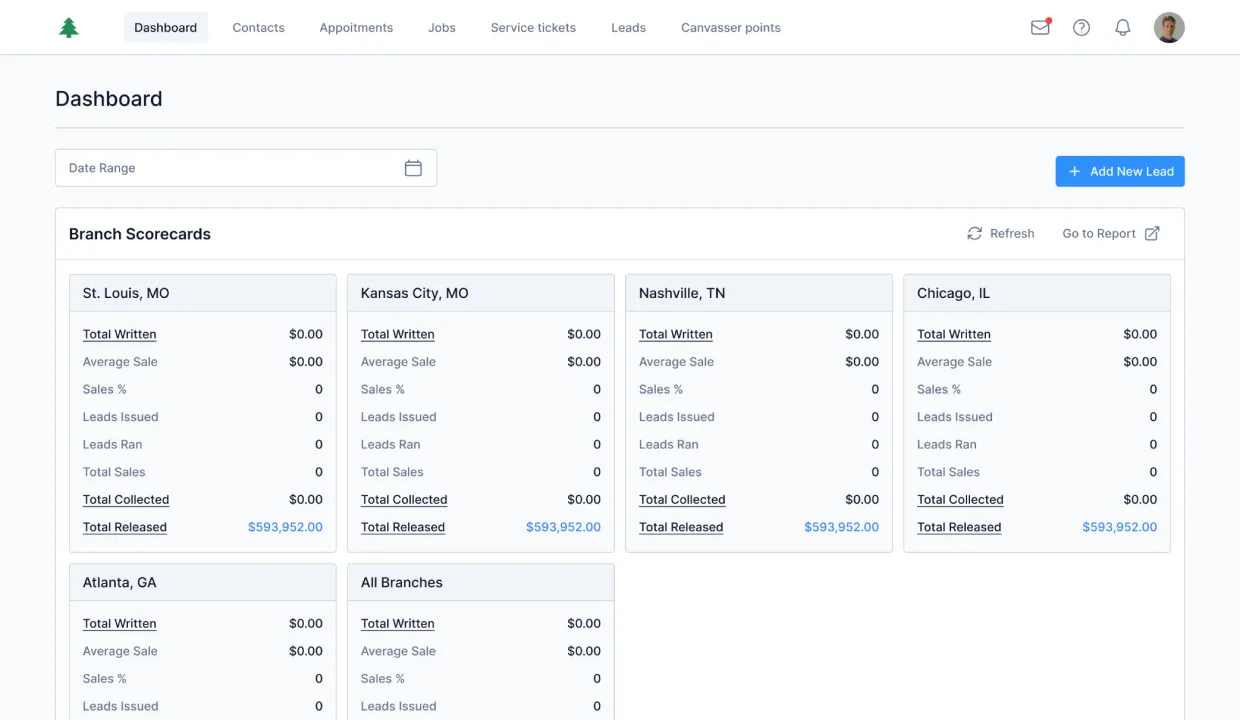Viewport: 1240px width, 720px height.
Task: Open Total Written link in Nashville card
Action: (x=676, y=334)
